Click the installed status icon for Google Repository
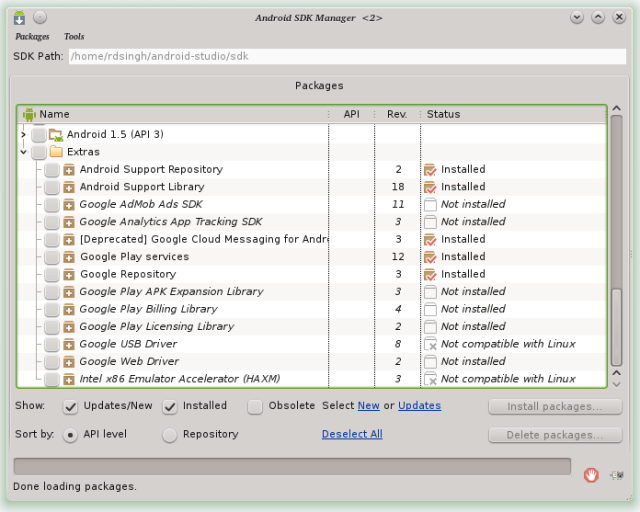Screen dimensions: 640x512 click(x=430, y=274)
